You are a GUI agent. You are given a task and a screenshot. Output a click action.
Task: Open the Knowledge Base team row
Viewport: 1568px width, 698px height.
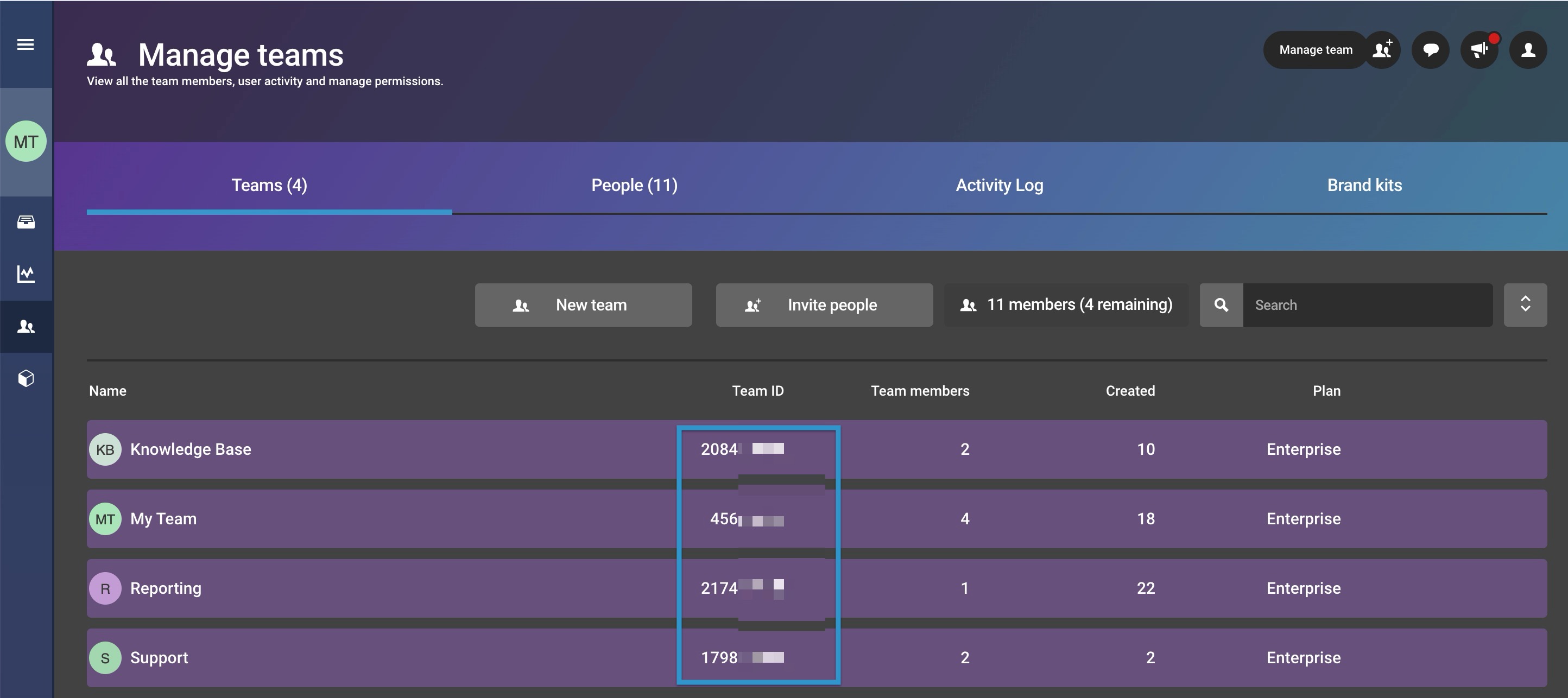(190, 449)
